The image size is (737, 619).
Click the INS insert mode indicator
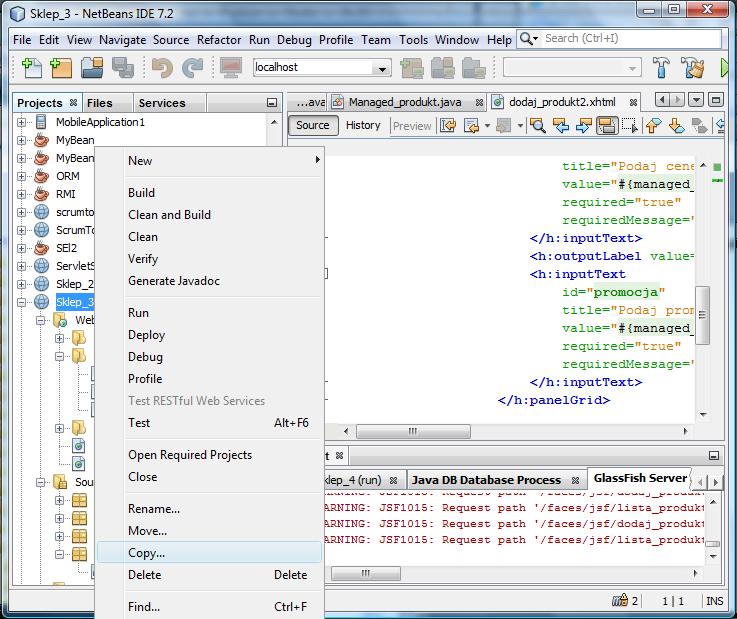pos(714,601)
